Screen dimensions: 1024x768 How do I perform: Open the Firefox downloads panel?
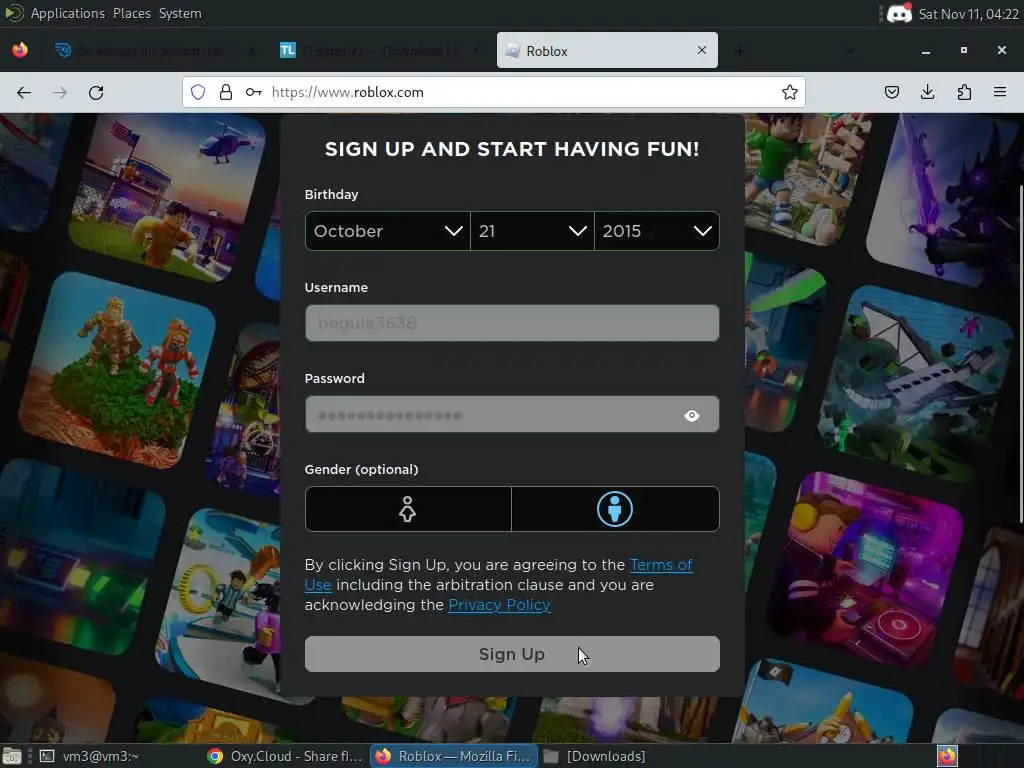click(927, 92)
